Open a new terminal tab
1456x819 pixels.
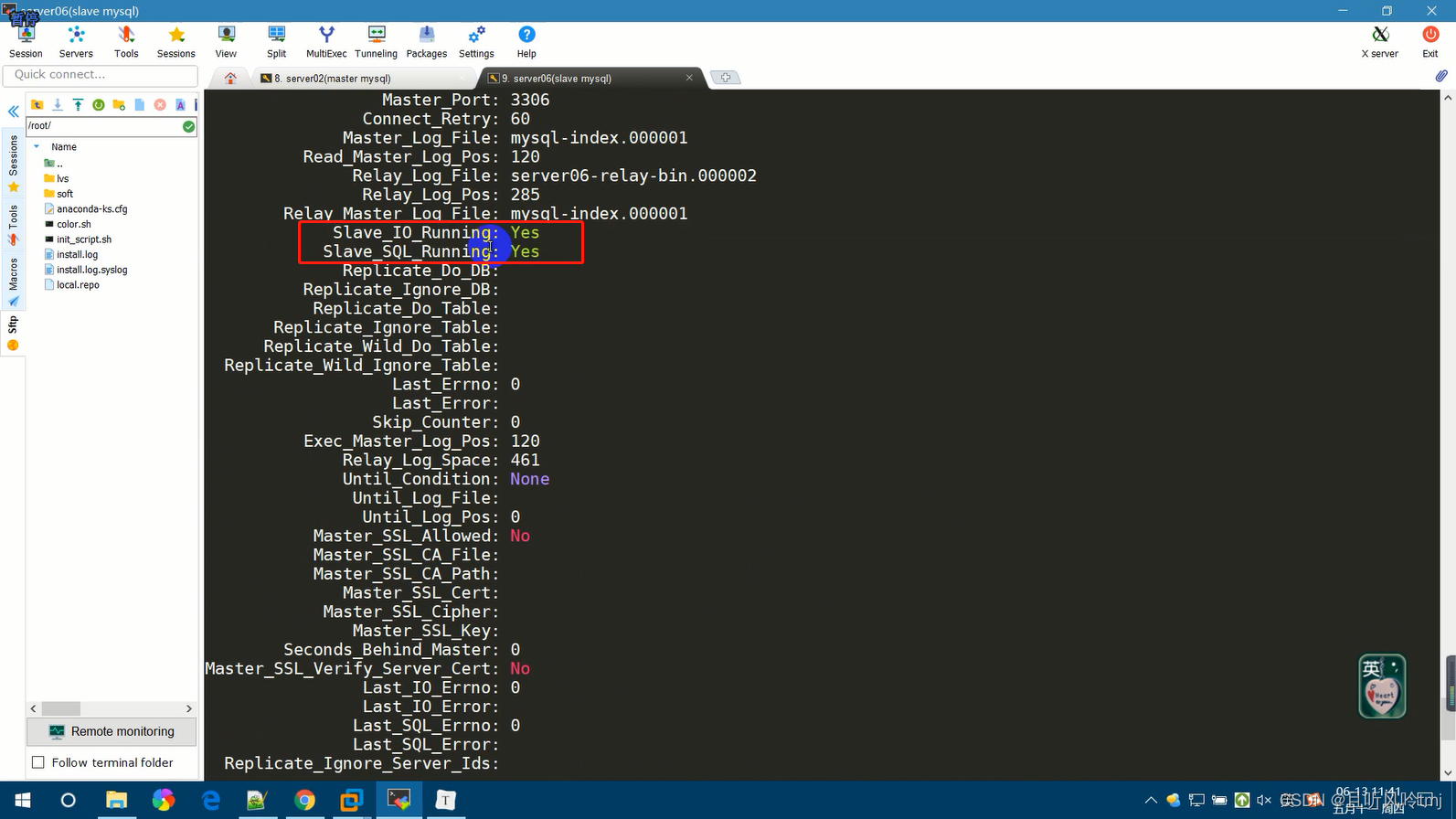725,78
